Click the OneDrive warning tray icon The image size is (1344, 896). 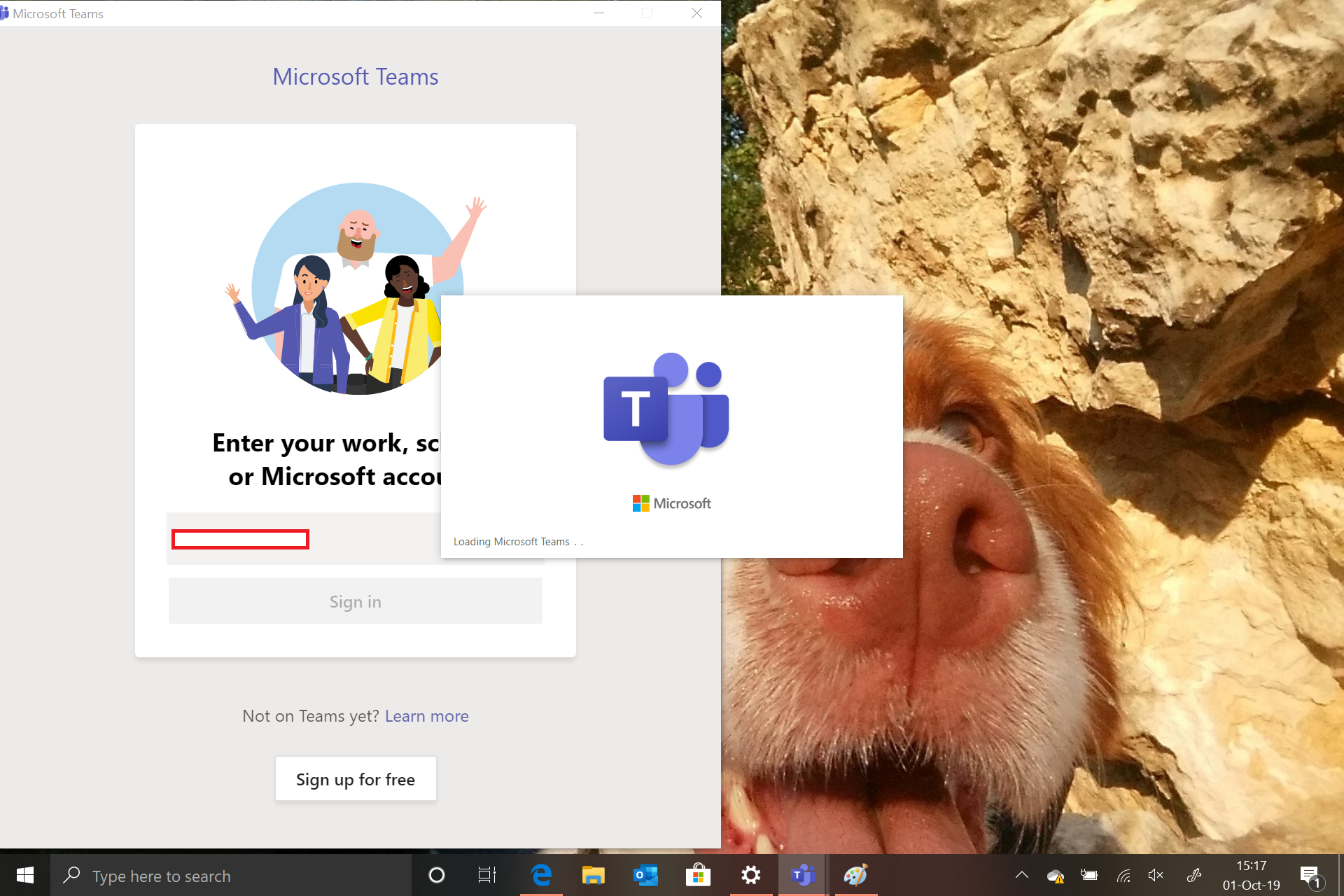click(x=1055, y=875)
